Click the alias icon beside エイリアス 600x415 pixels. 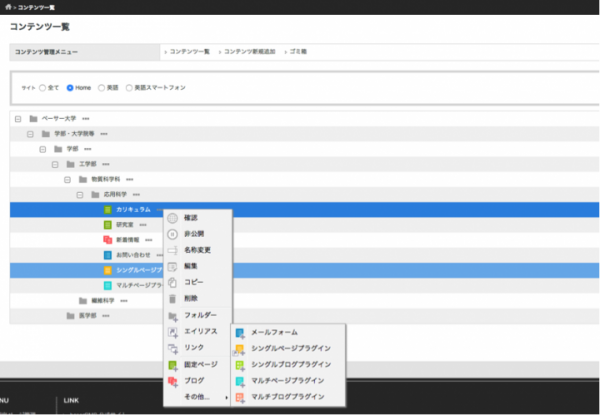(173, 332)
